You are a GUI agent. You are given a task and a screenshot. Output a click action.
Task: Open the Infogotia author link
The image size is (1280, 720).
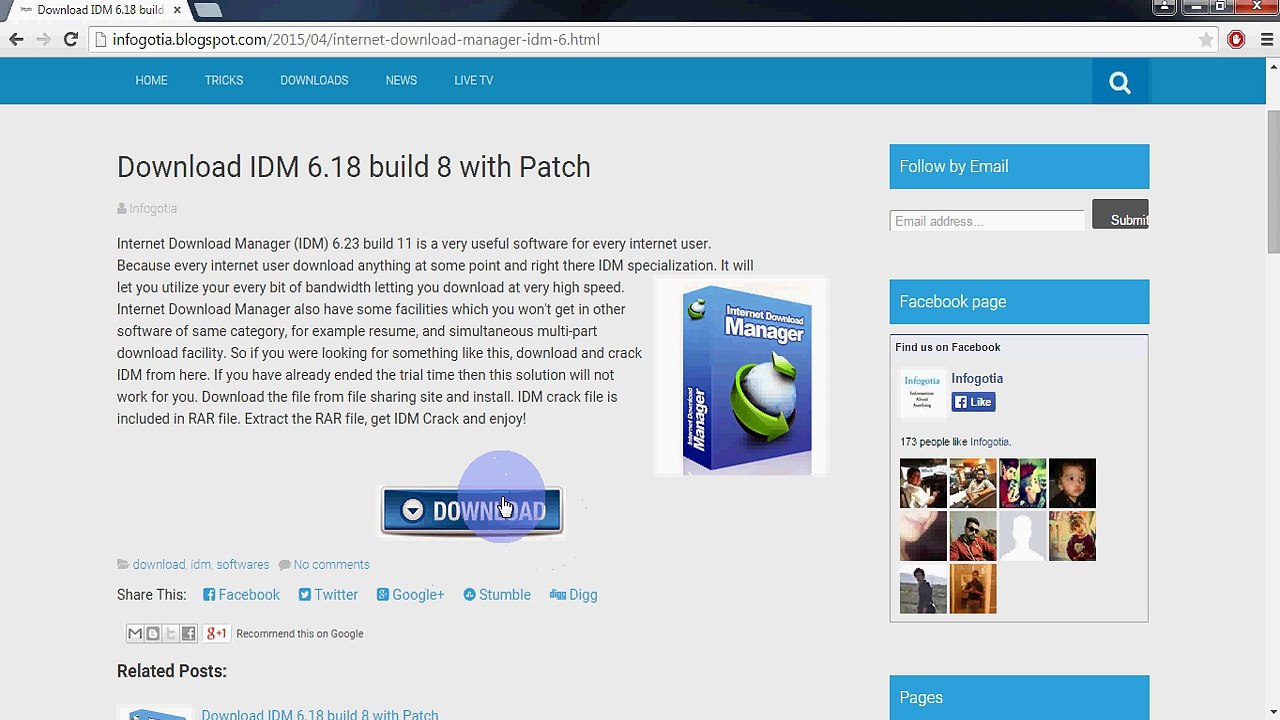[153, 208]
